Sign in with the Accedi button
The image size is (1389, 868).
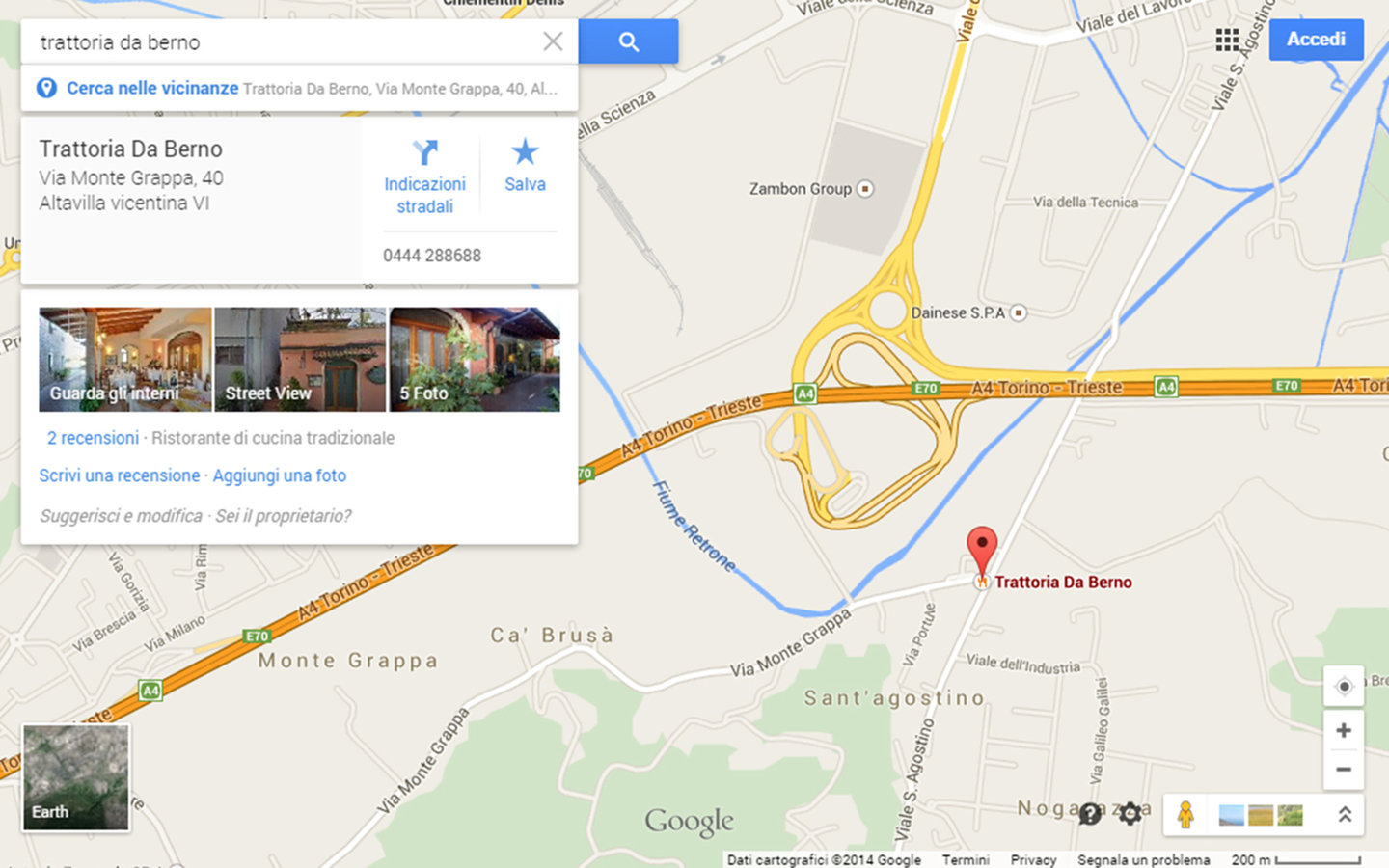click(1316, 40)
